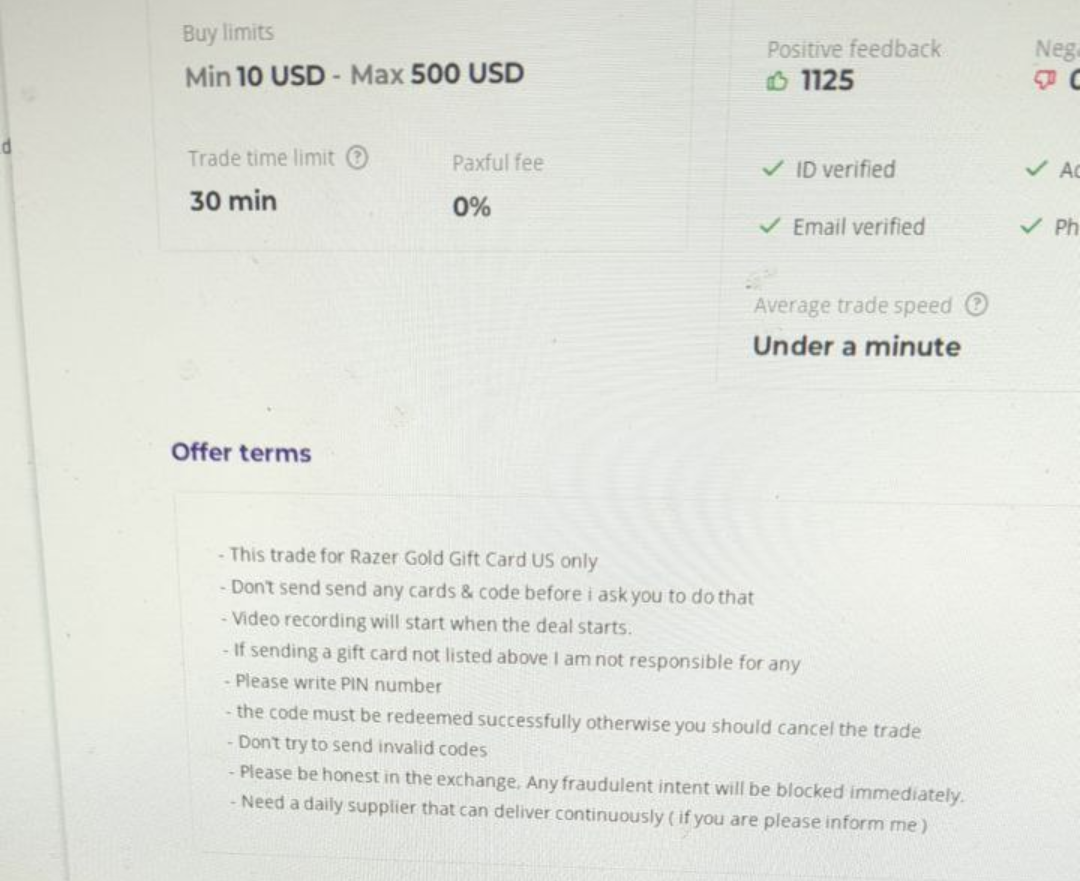Click the checkmark next to the cut-off "Ac" label

[1037, 169]
